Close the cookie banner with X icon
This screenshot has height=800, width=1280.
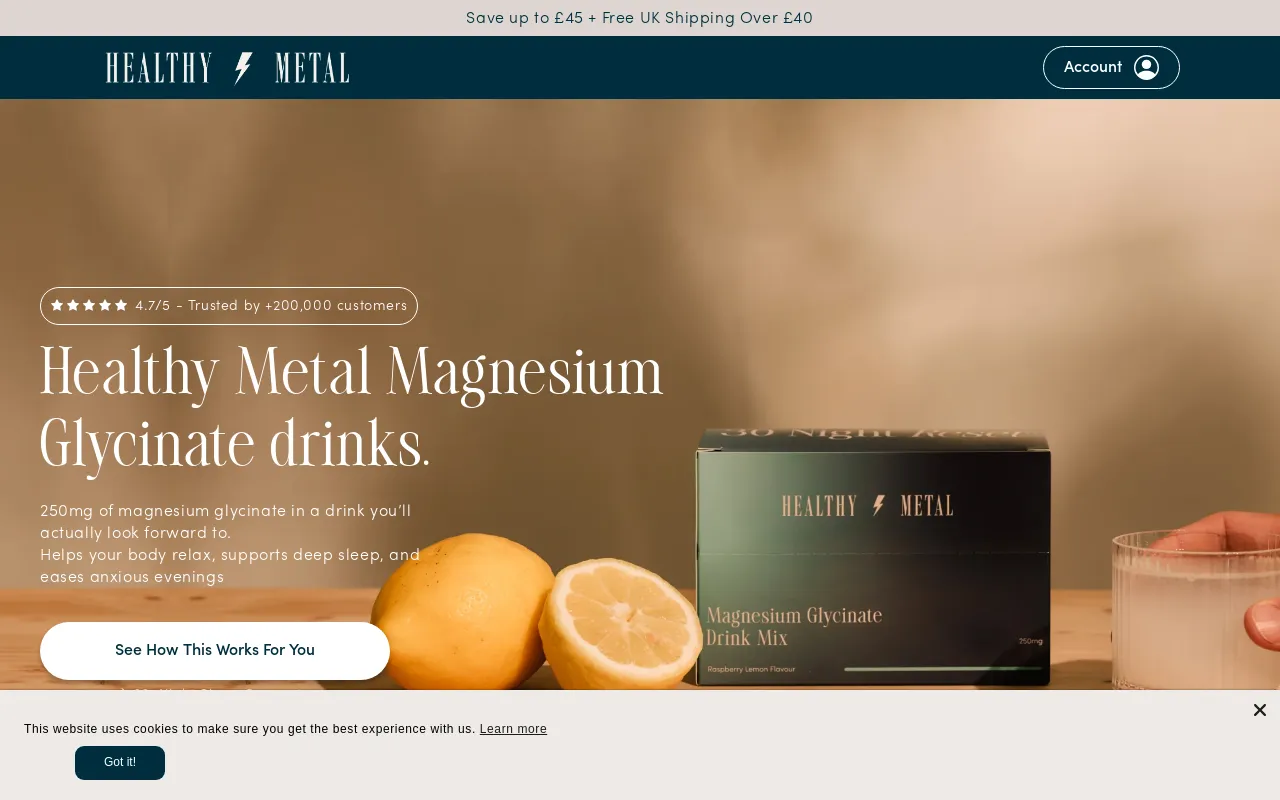[x=1259, y=710]
